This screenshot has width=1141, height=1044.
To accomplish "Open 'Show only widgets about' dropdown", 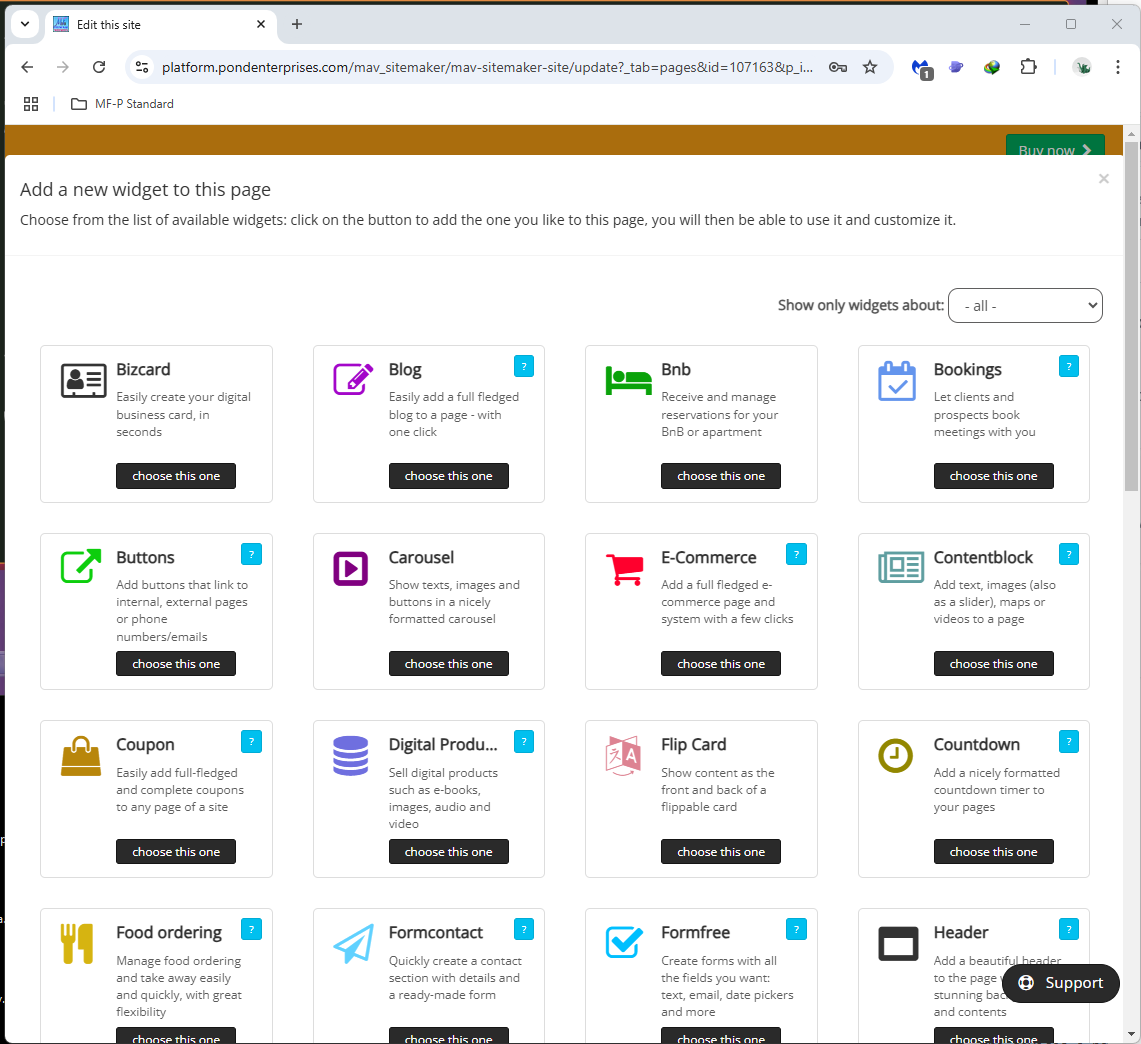I will (x=1025, y=306).
